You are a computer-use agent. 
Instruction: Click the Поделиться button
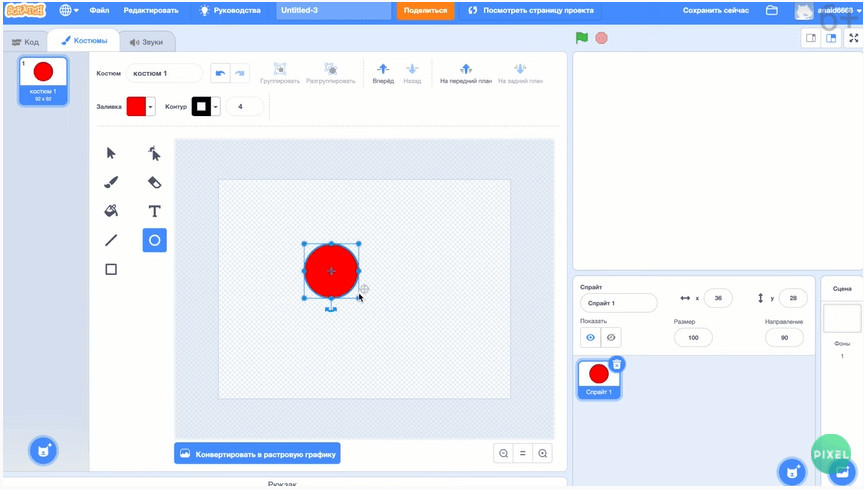(425, 10)
